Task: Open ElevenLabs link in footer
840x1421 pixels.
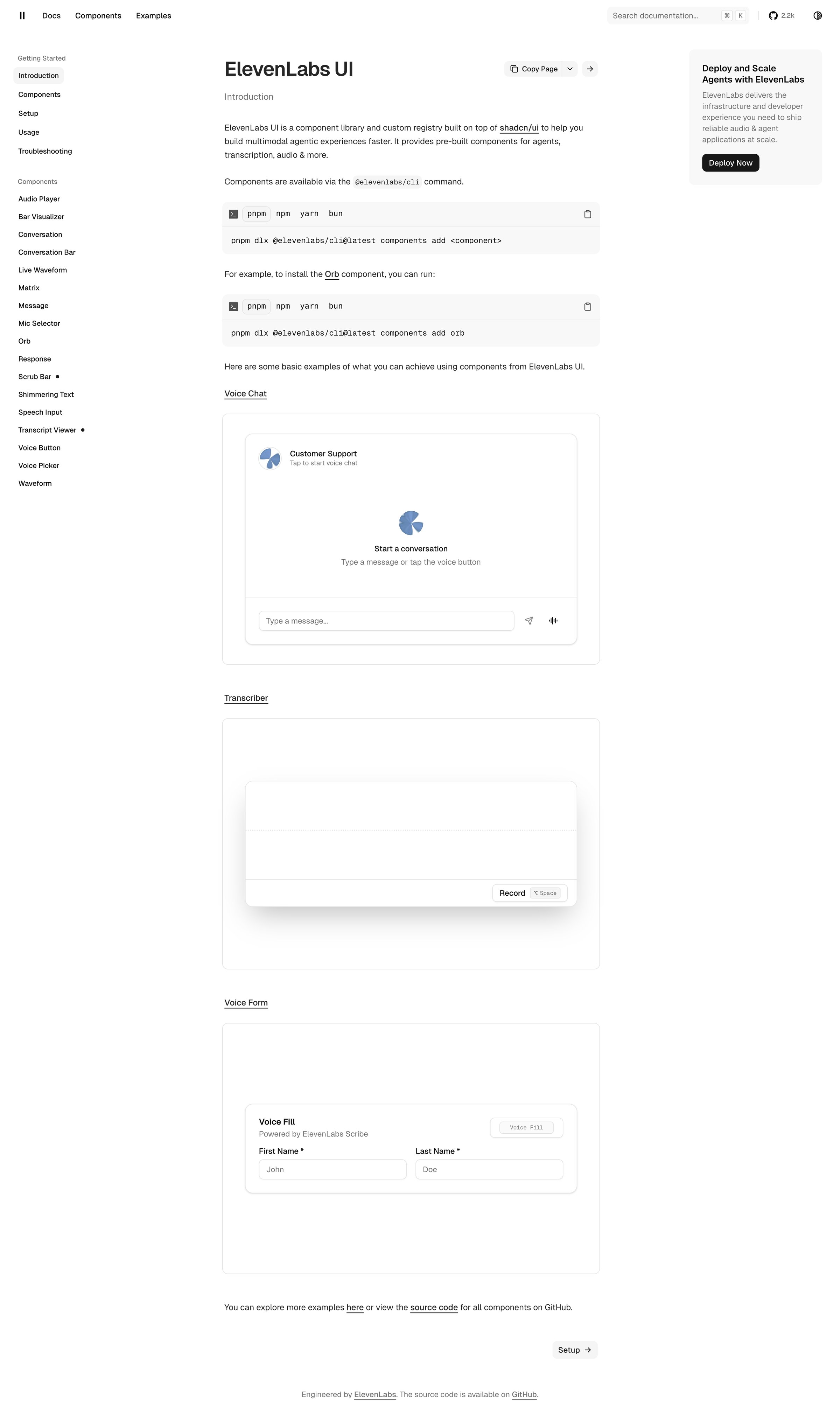Action: tap(375, 1394)
